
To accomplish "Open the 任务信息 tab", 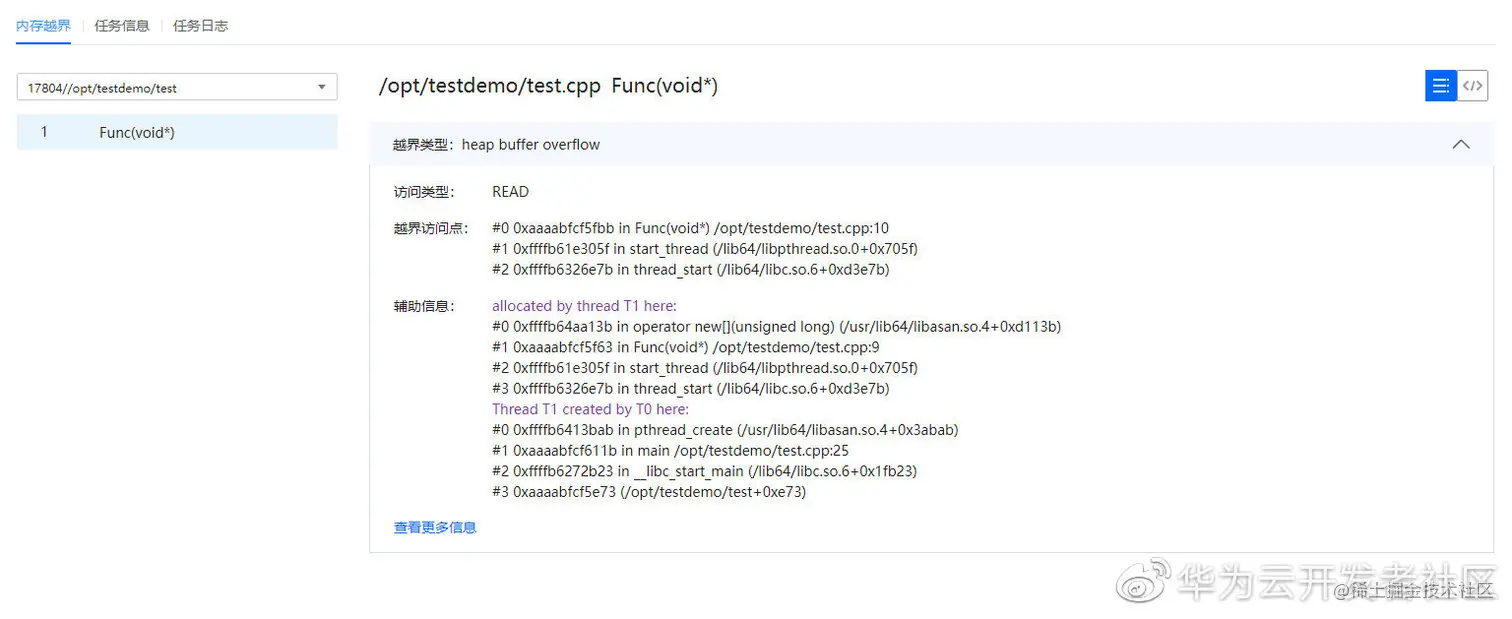I will click(122, 26).
